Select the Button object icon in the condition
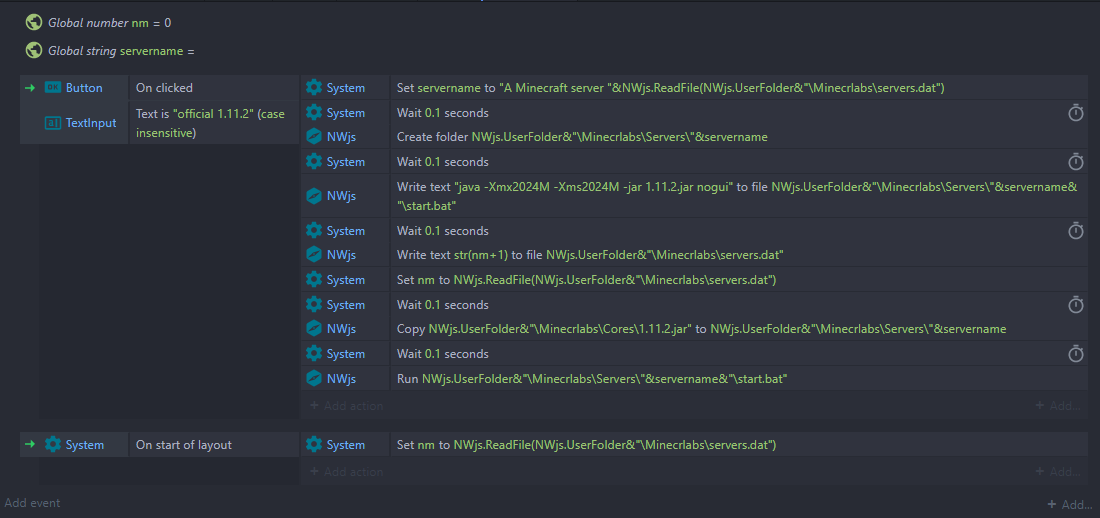The image size is (1100, 518). click(53, 88)
